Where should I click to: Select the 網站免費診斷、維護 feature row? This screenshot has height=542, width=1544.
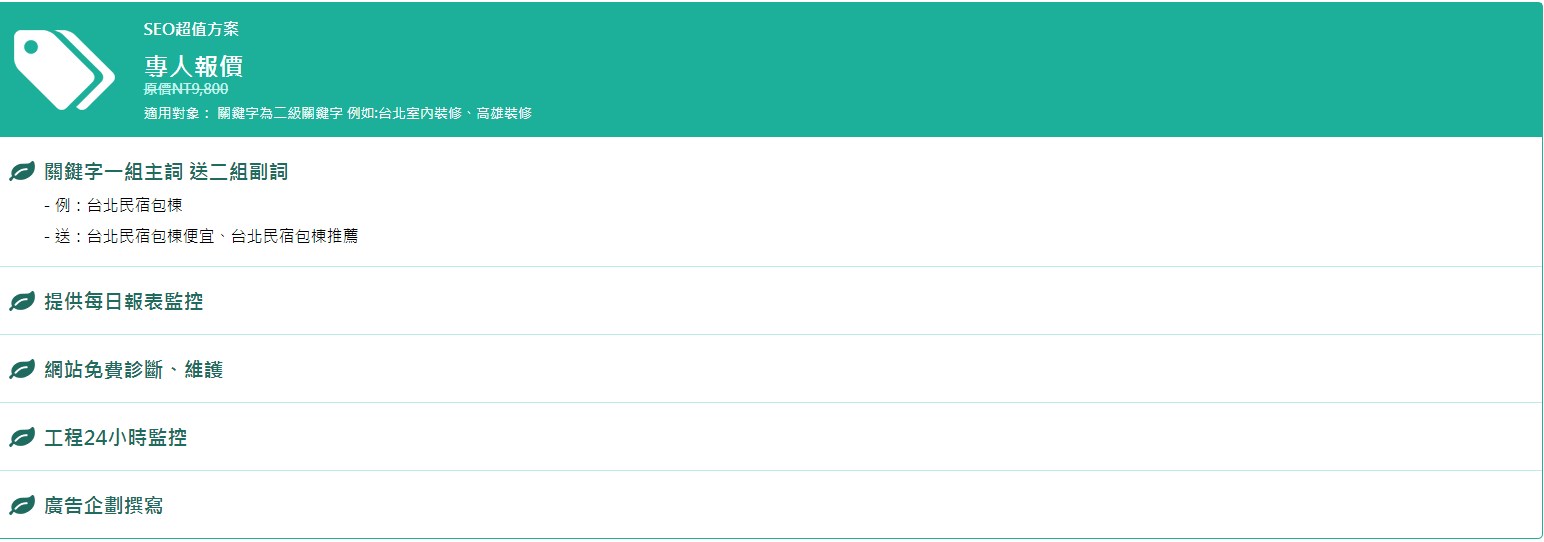771,369
